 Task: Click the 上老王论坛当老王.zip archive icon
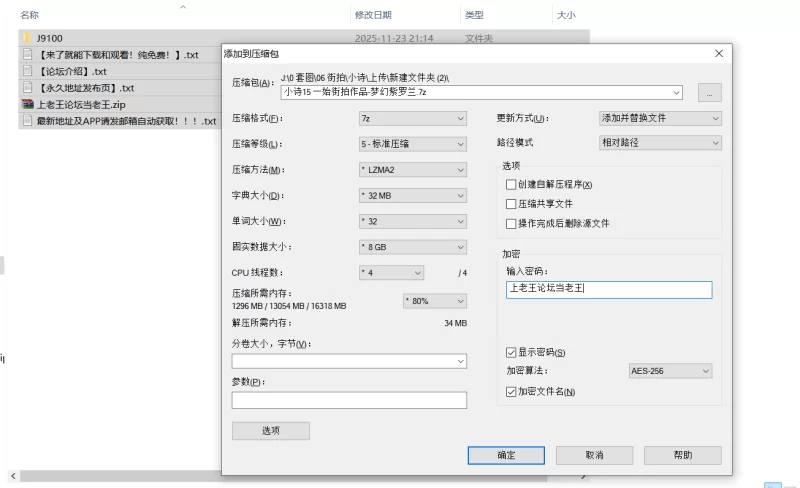point(27,104)
